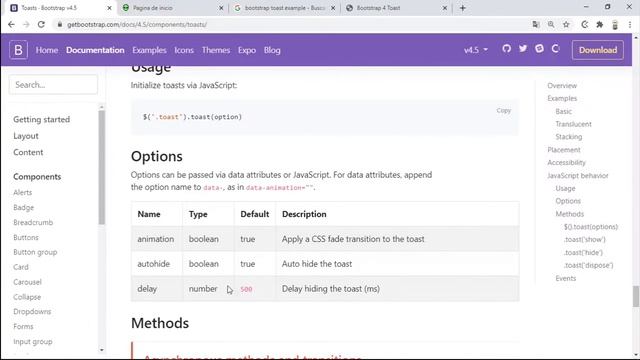Close the Bootstrap 4 Toast tab
The image size is (640, 360).
coord(445,8)
